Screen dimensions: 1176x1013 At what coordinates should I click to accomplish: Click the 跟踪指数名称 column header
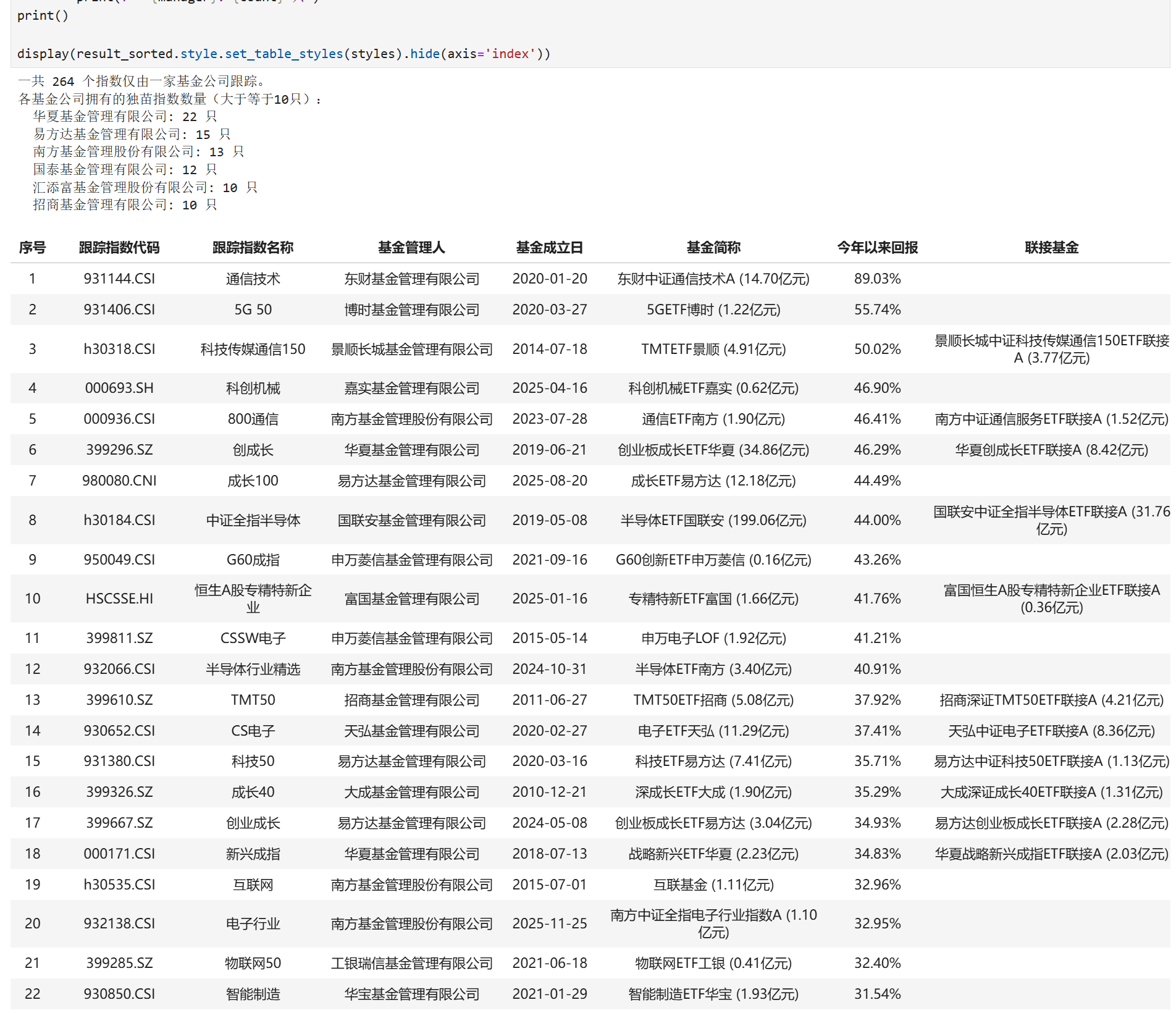pos(253,248)
